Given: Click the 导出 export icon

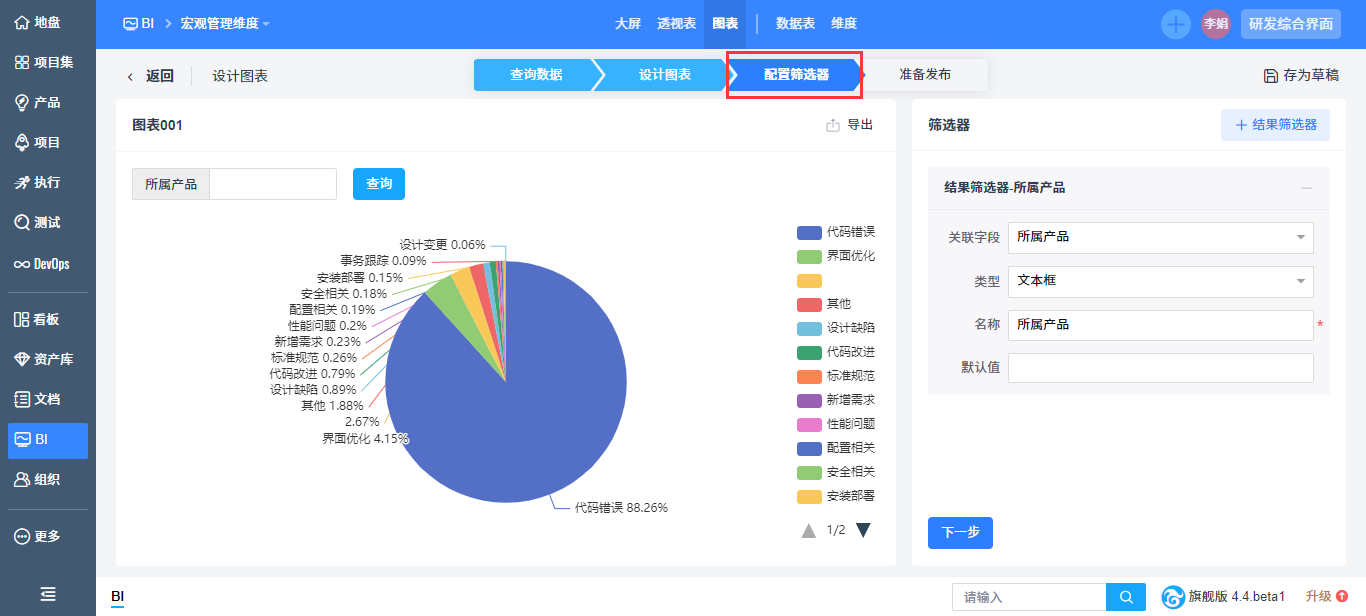Looking at the screenshot, I should click(833, 125).
